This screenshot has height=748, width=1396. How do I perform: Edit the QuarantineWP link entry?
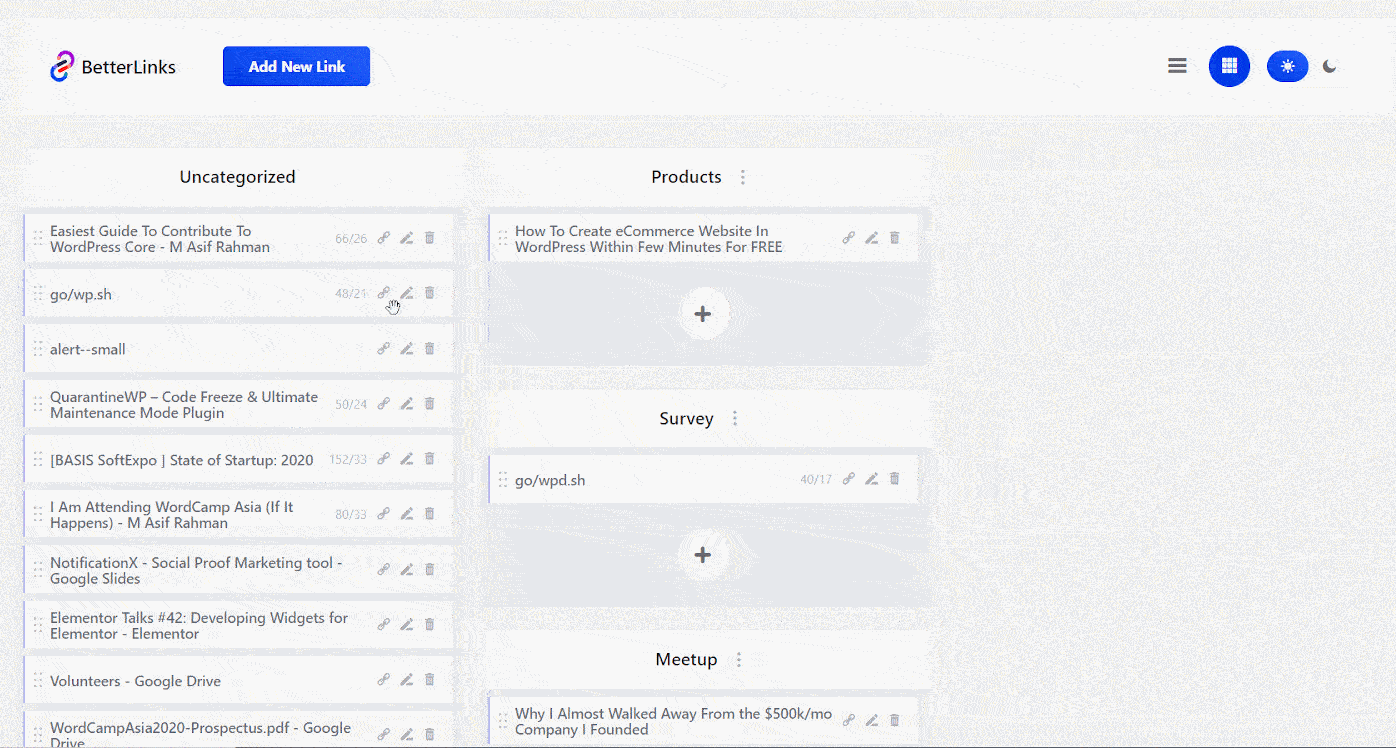pyautogui.click(x=406, y=404)
